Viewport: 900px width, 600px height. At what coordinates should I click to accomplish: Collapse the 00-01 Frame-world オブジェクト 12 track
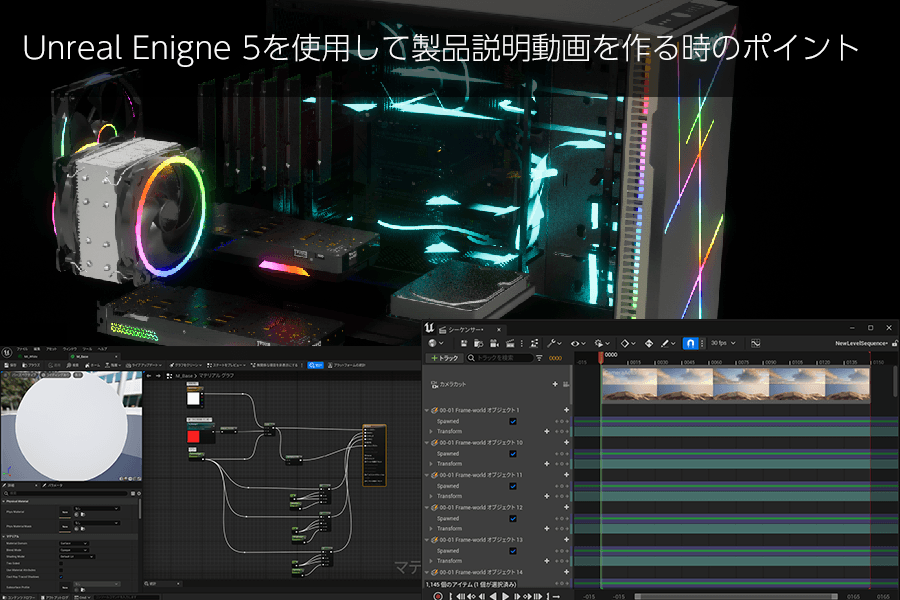[426, 507]
